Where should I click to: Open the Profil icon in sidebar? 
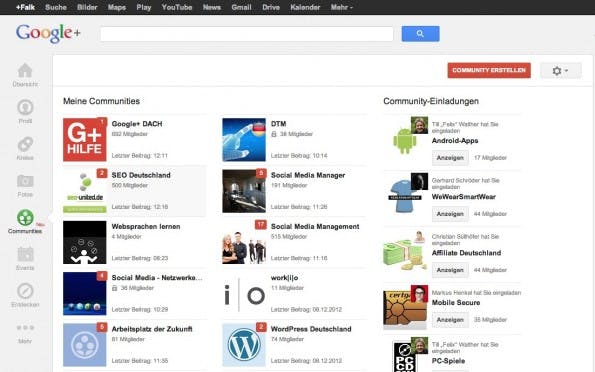(25, 107)
